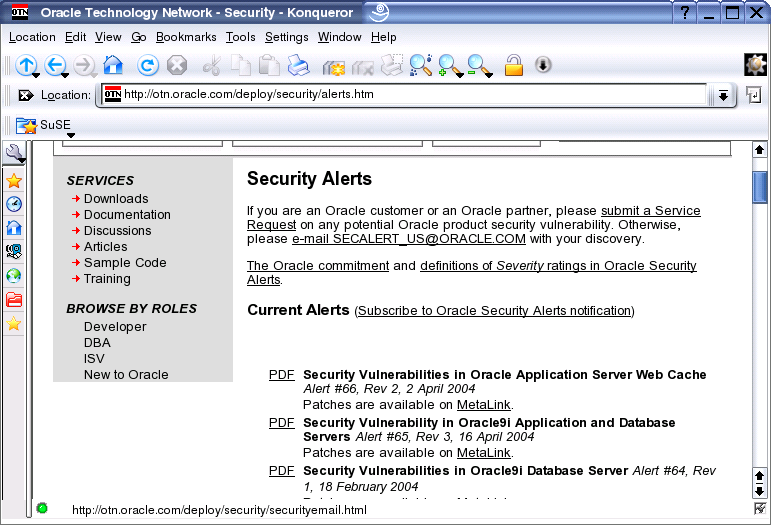Image resolution: width=771 pixels, height=525 pixels.
Task: Click the Copy icon in toolbar
Action: coord(240,65)
